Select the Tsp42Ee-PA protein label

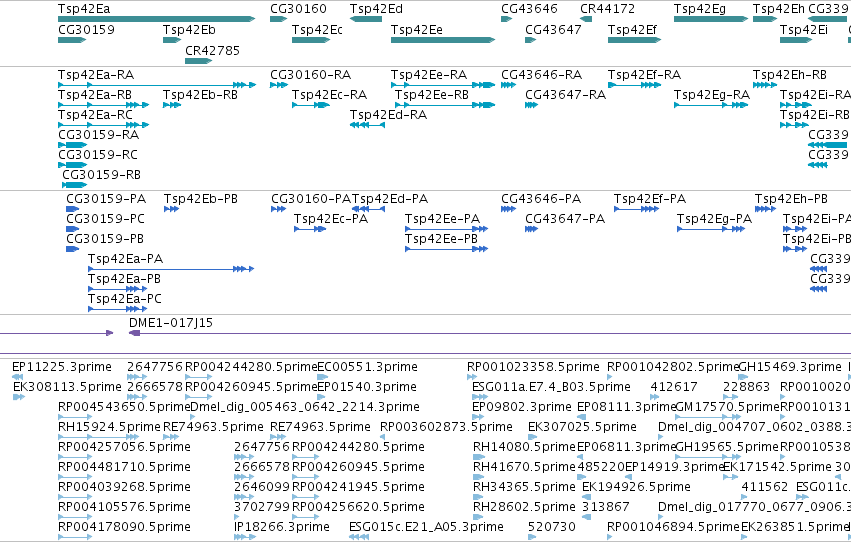[442, 219]
